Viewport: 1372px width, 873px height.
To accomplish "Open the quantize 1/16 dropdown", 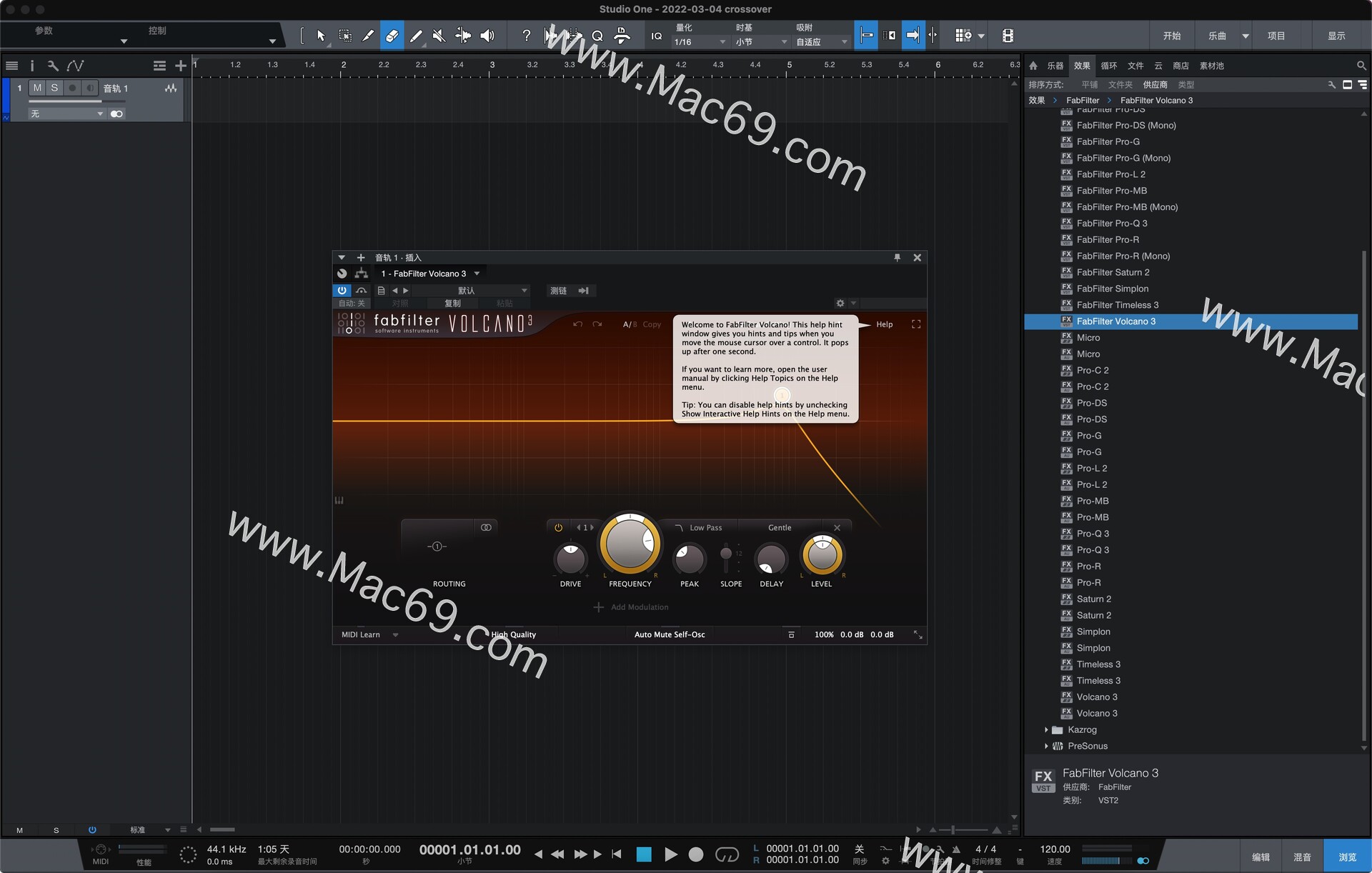I will [x=699, y=42].
